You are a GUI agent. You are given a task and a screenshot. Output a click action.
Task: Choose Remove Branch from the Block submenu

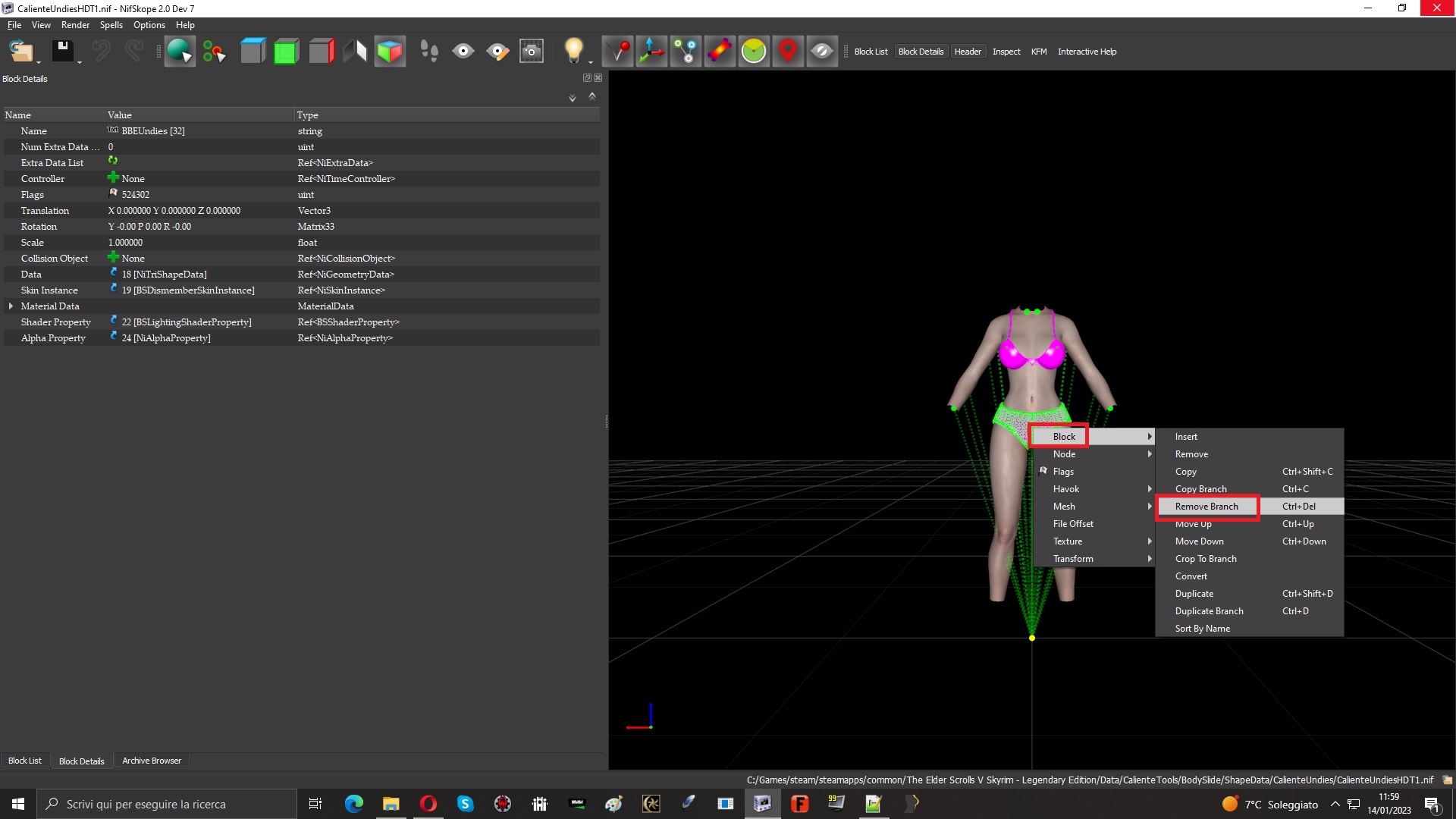(1250, 507)
